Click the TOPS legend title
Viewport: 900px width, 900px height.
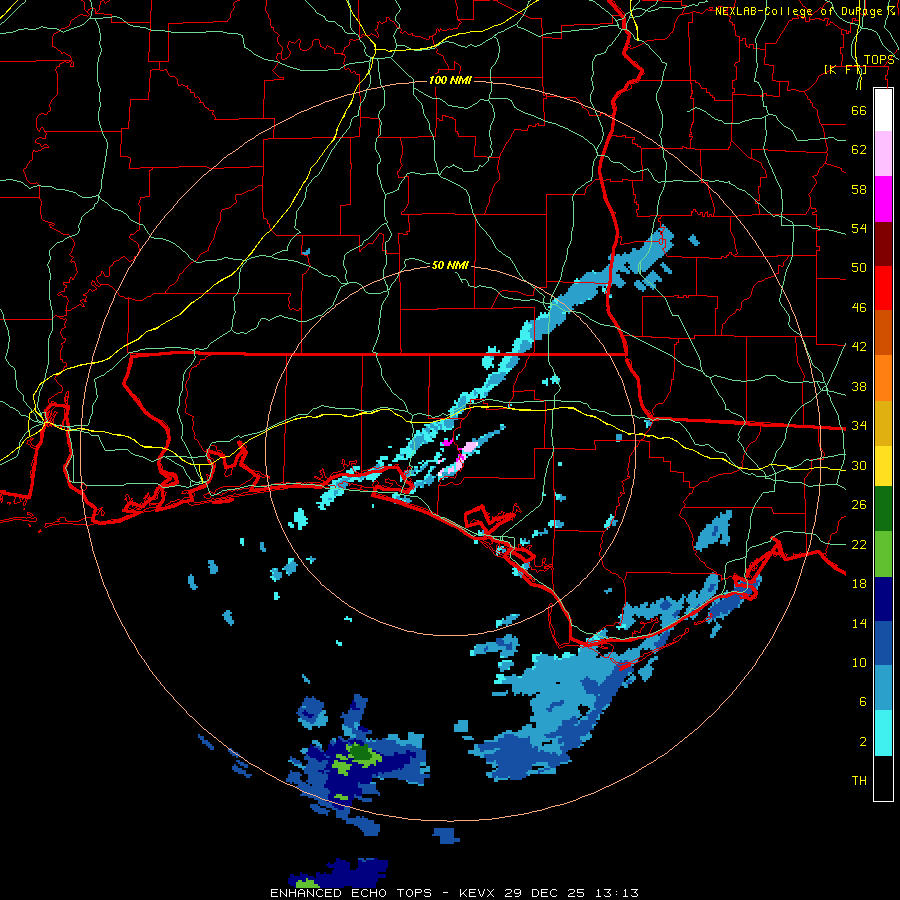[879, 60]
